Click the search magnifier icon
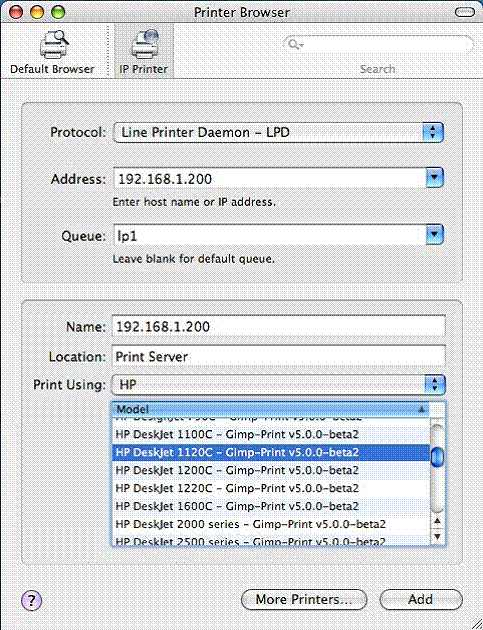This screenshot has width=483, height=630. tap(295, 44)
